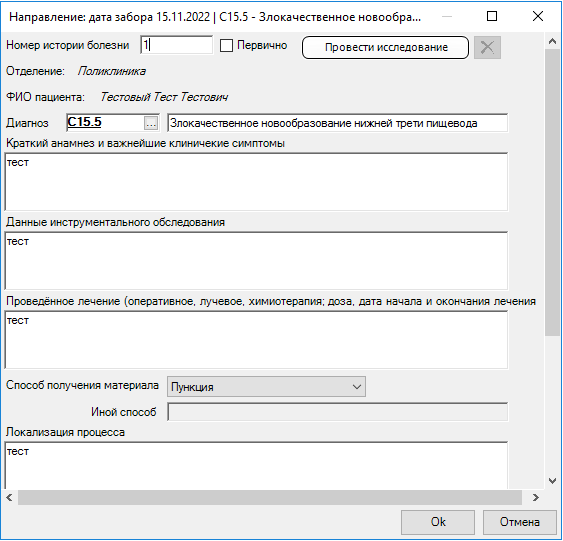Screen dimensions: 563x541
Task: Toggle the Первично checkbox
Action: coord(226,46)
